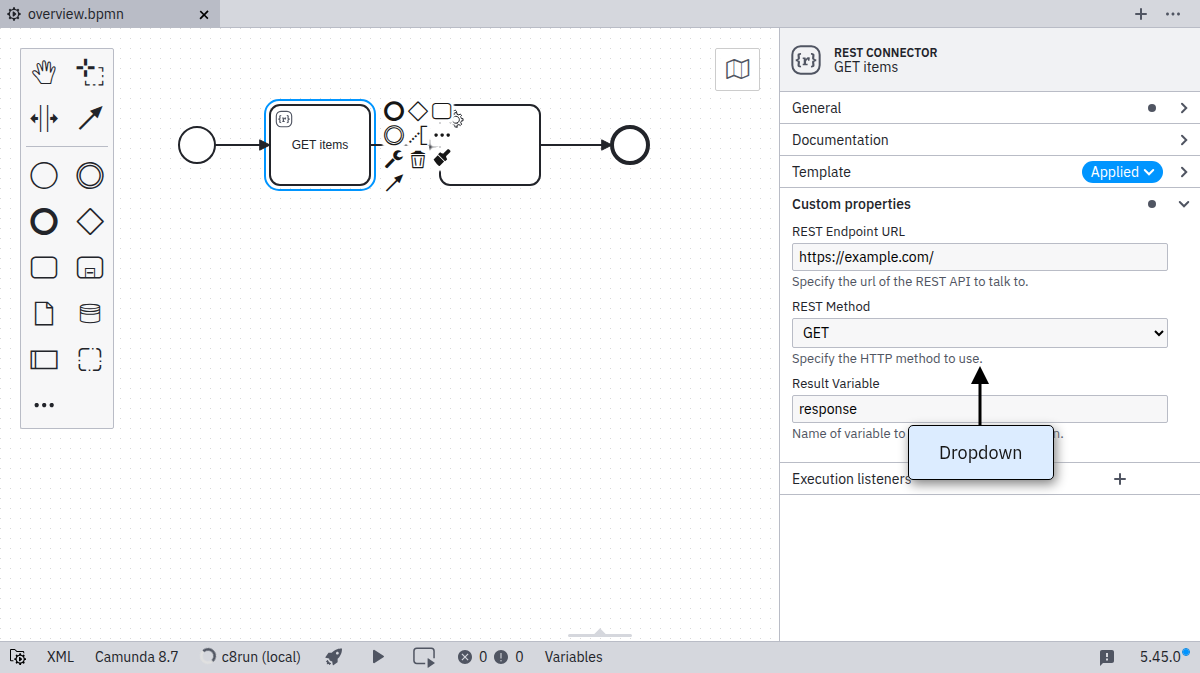Click the REST Endpoint URL field
Image resolution: width=1200 pixels, height=673 pixels.
pos(979,257)
